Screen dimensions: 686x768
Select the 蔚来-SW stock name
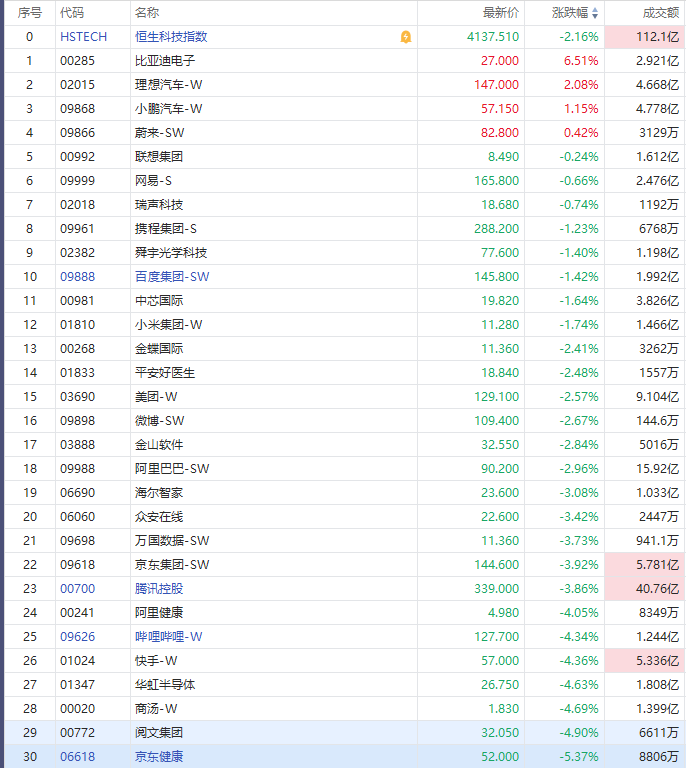(x=160, y=133)
